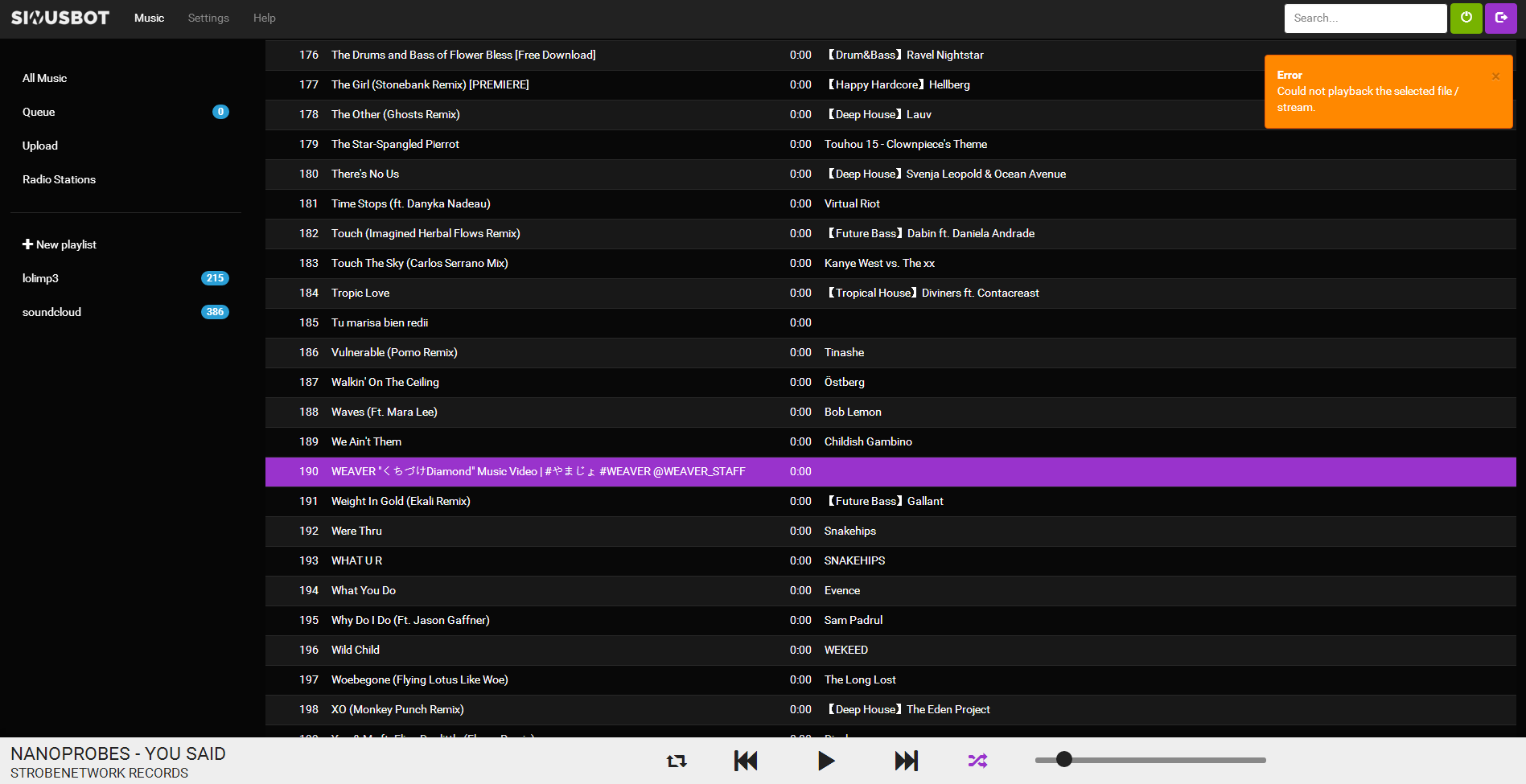Click artist The Long Lost
The width and height of the screenshot is (1526, 784).
(x=860, y=679)
